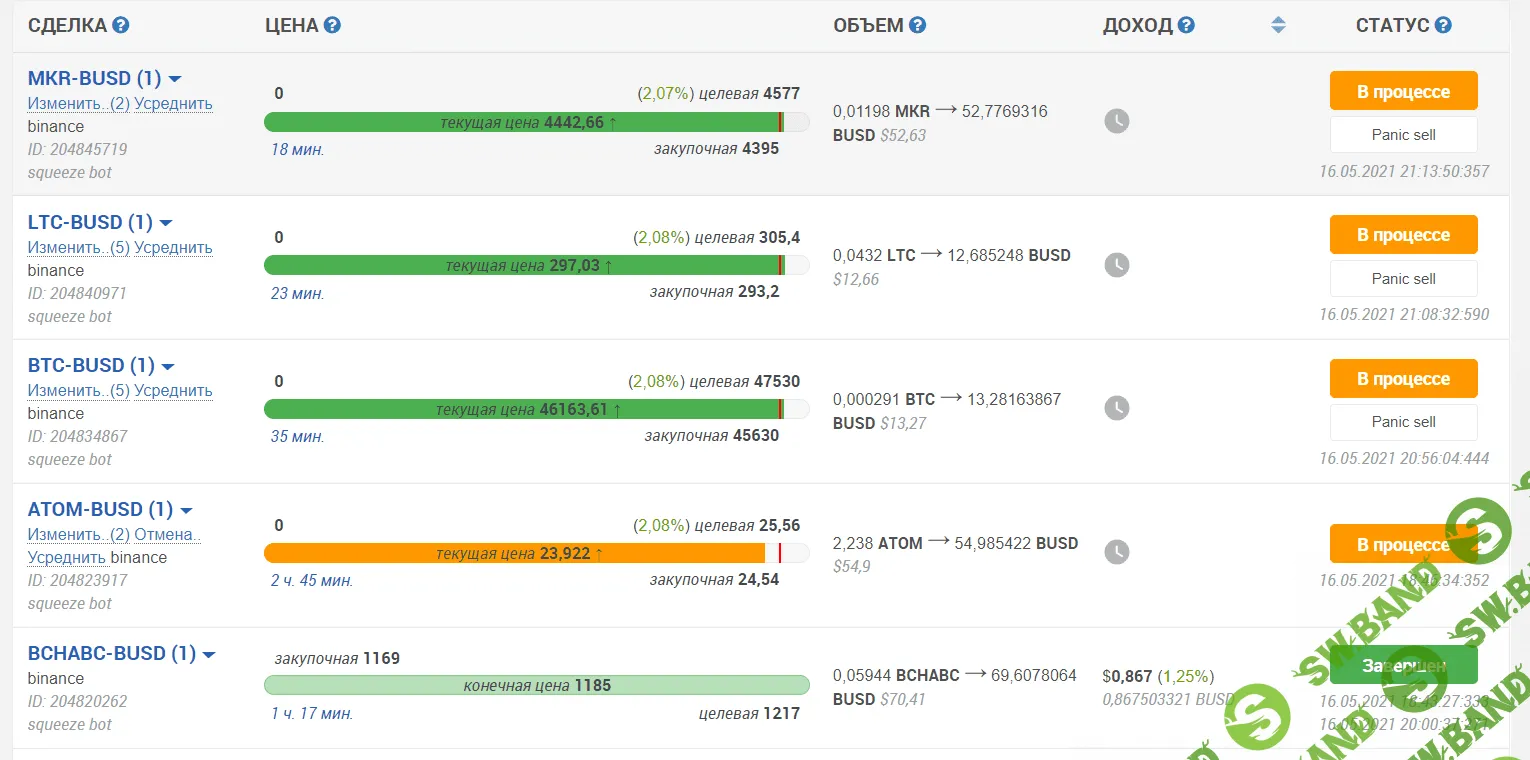Screen dimensions: 1530x760
Task: Click the orange ATOM-BUSD price progress bar
Action: (514, 553)
